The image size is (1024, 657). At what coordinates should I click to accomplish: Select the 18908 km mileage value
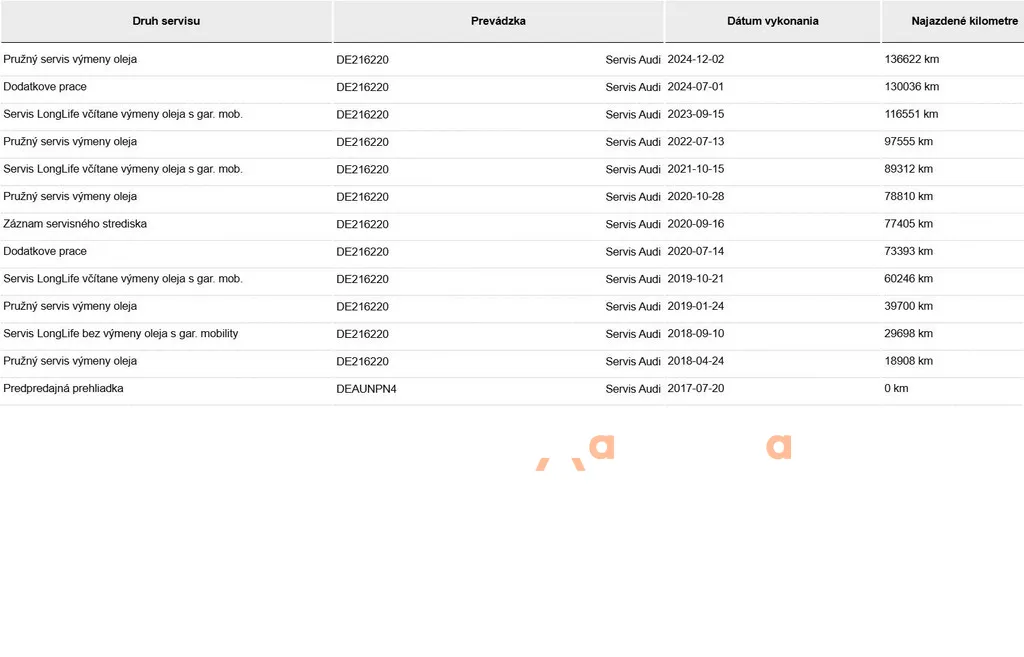click(908, 361)
